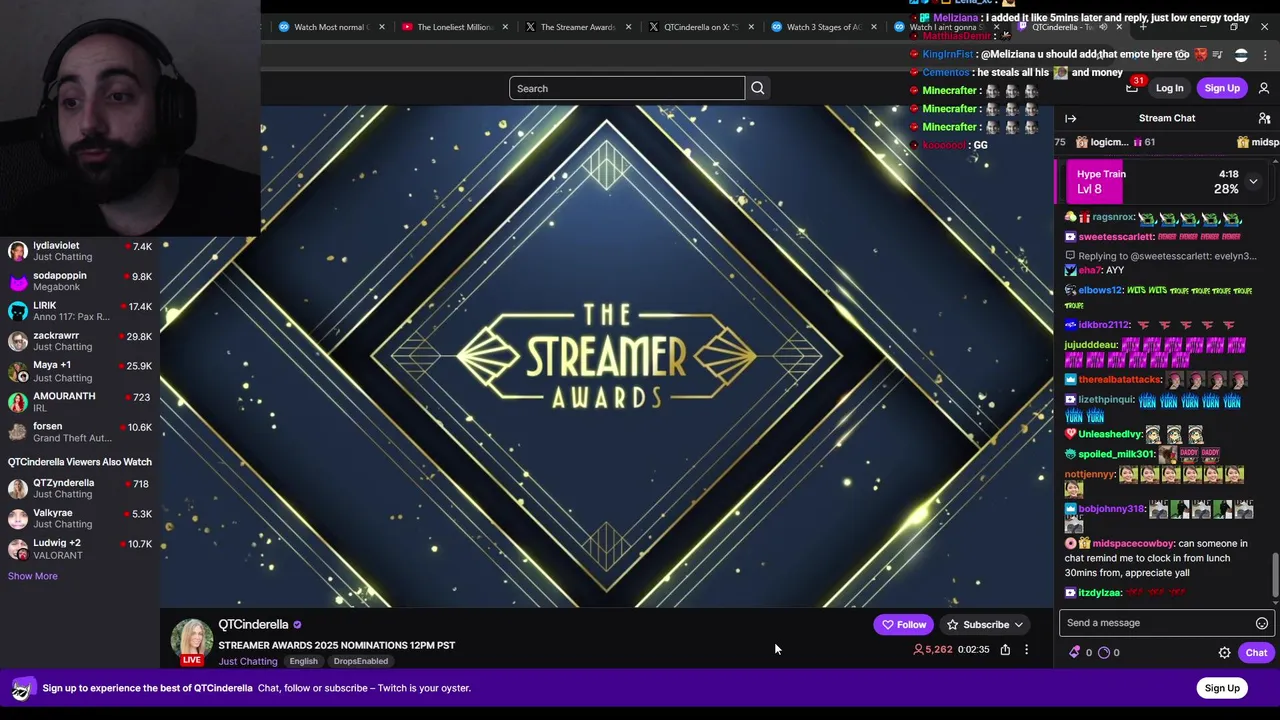The image size is (1280, 720).
Task: Open Maya +1 channel in sidebar
Action: (80, 371)
